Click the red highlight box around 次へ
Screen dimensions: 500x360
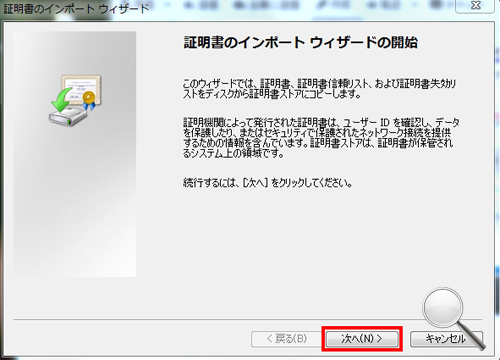pyautogui.click(x=362, y=339)
